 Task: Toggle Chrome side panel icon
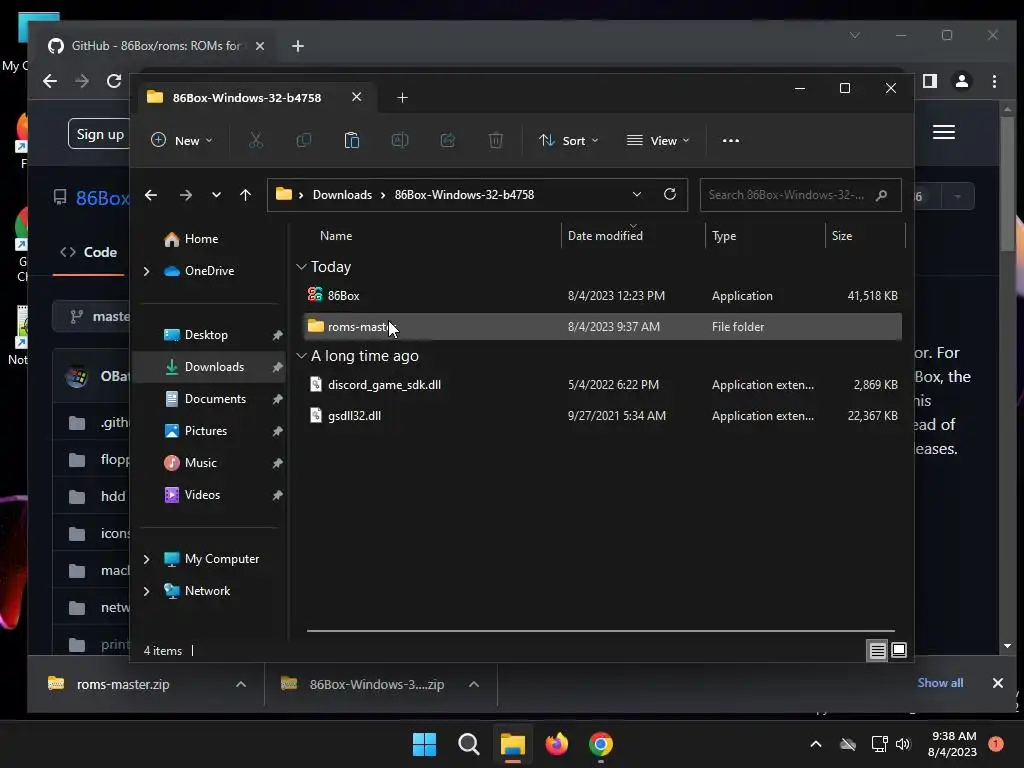930,81
